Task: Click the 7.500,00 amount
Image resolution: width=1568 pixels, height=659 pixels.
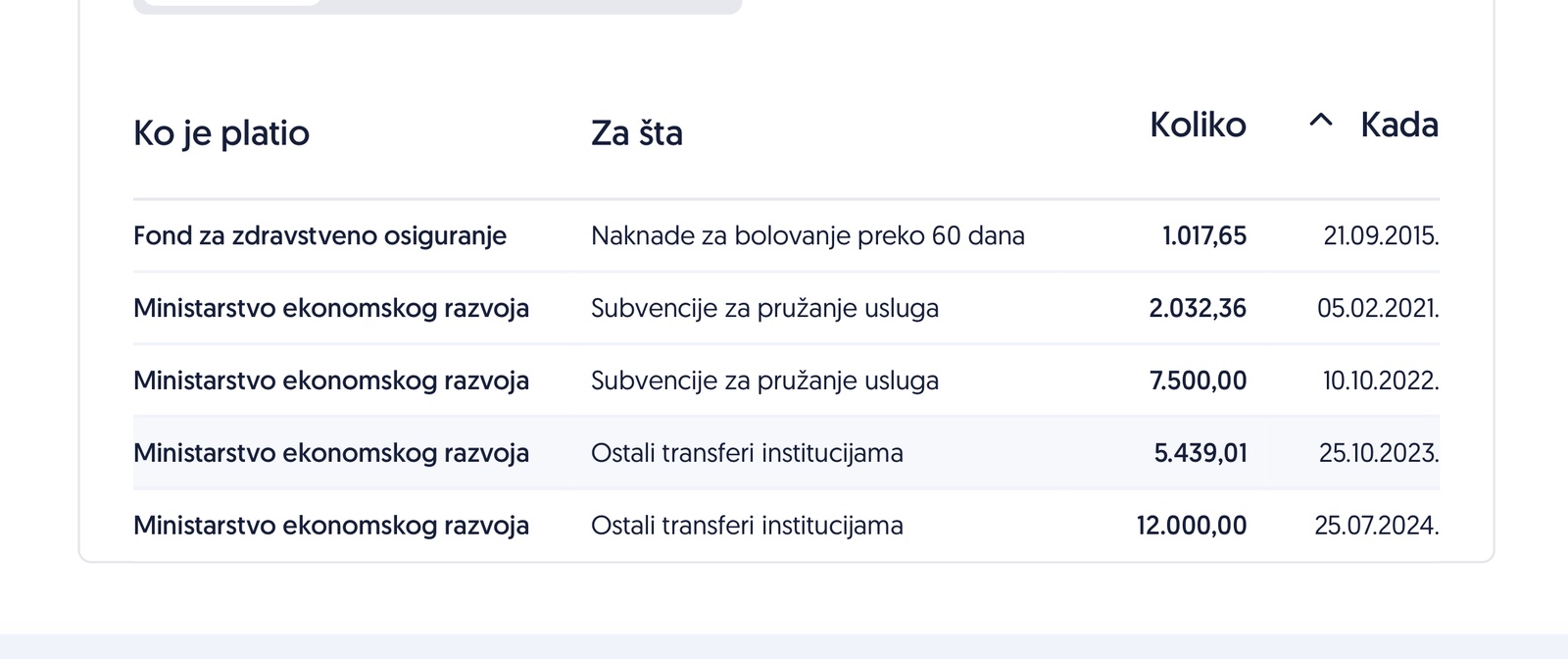Action: point(1198,381)
